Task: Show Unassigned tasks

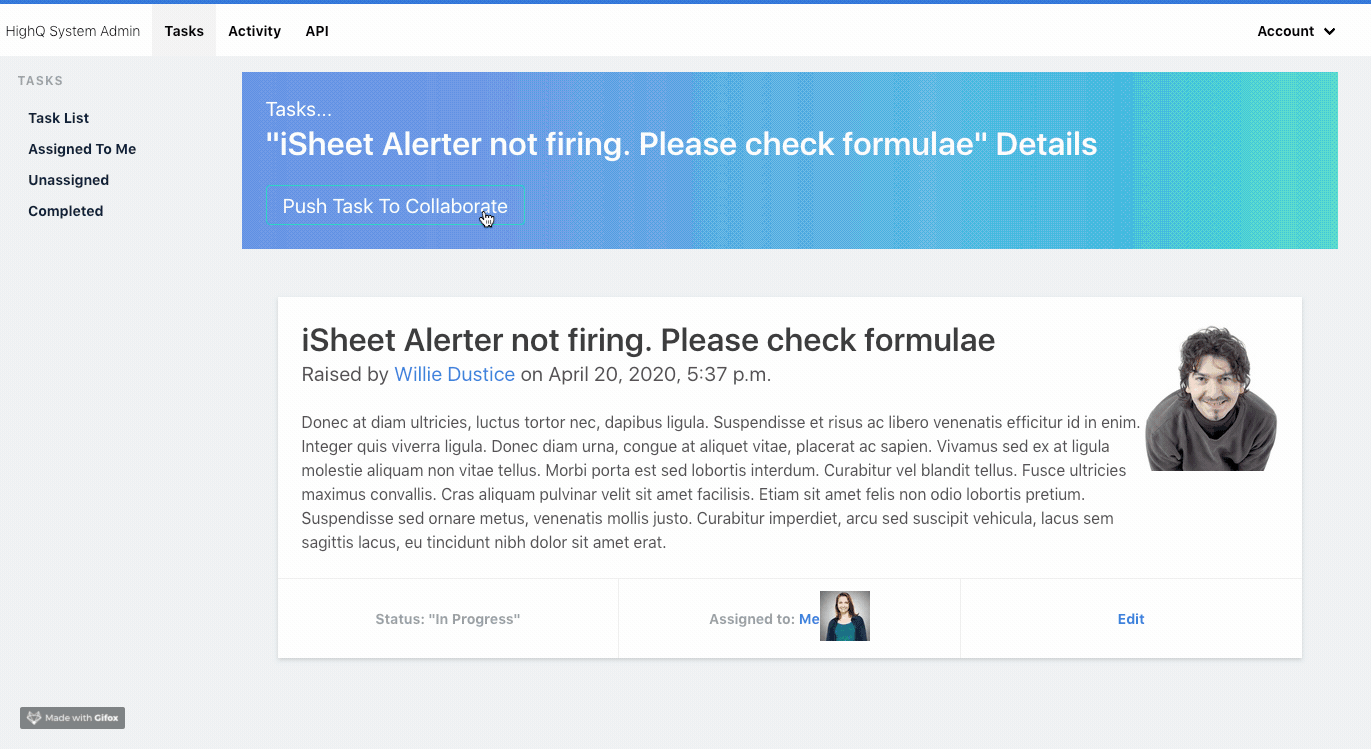Action: pos(68,180)
